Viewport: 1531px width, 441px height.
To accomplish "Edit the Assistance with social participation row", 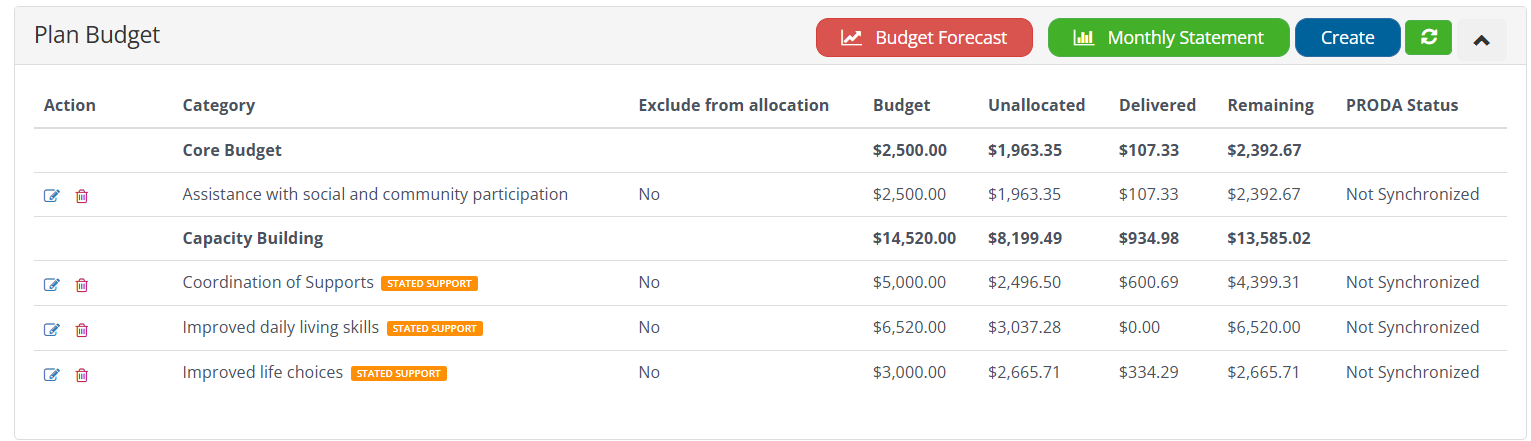I will 52,196.
